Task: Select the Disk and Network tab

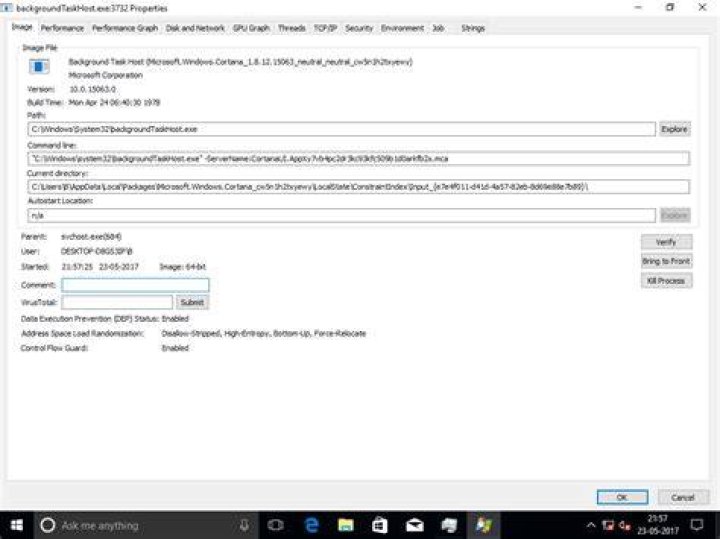Action: click(x=195, y=28)
